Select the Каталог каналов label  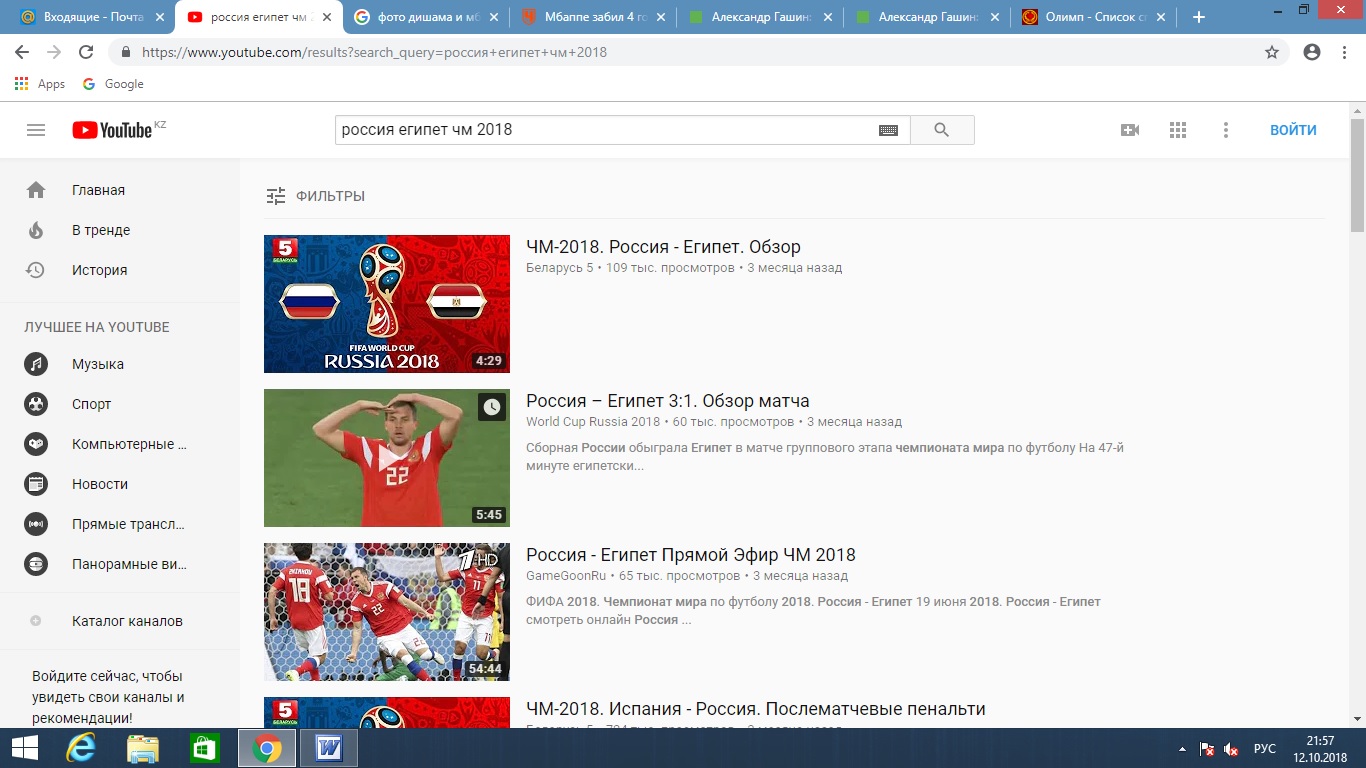127,621
